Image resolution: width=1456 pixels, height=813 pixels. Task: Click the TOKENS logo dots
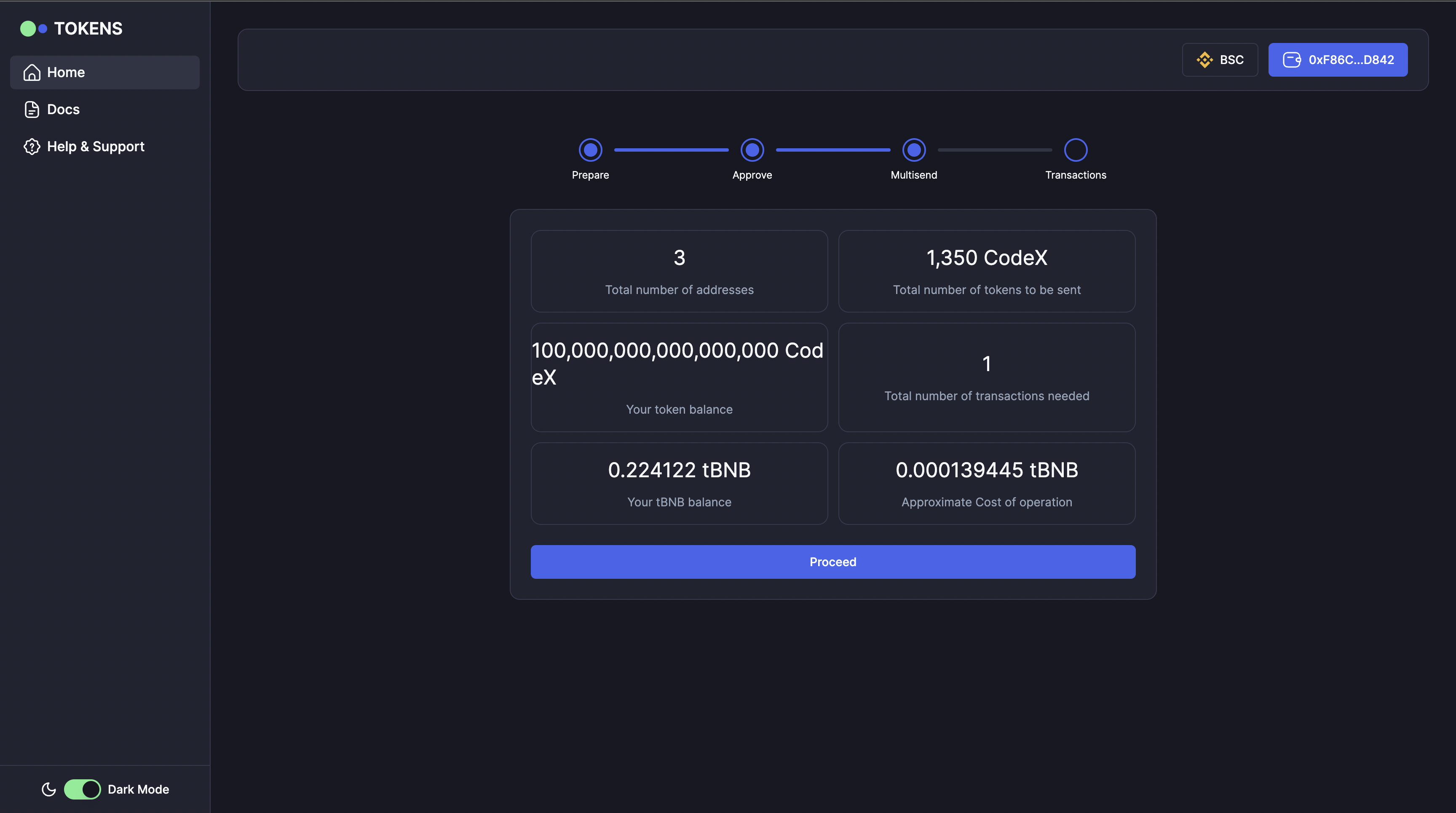tap(34, 28)
